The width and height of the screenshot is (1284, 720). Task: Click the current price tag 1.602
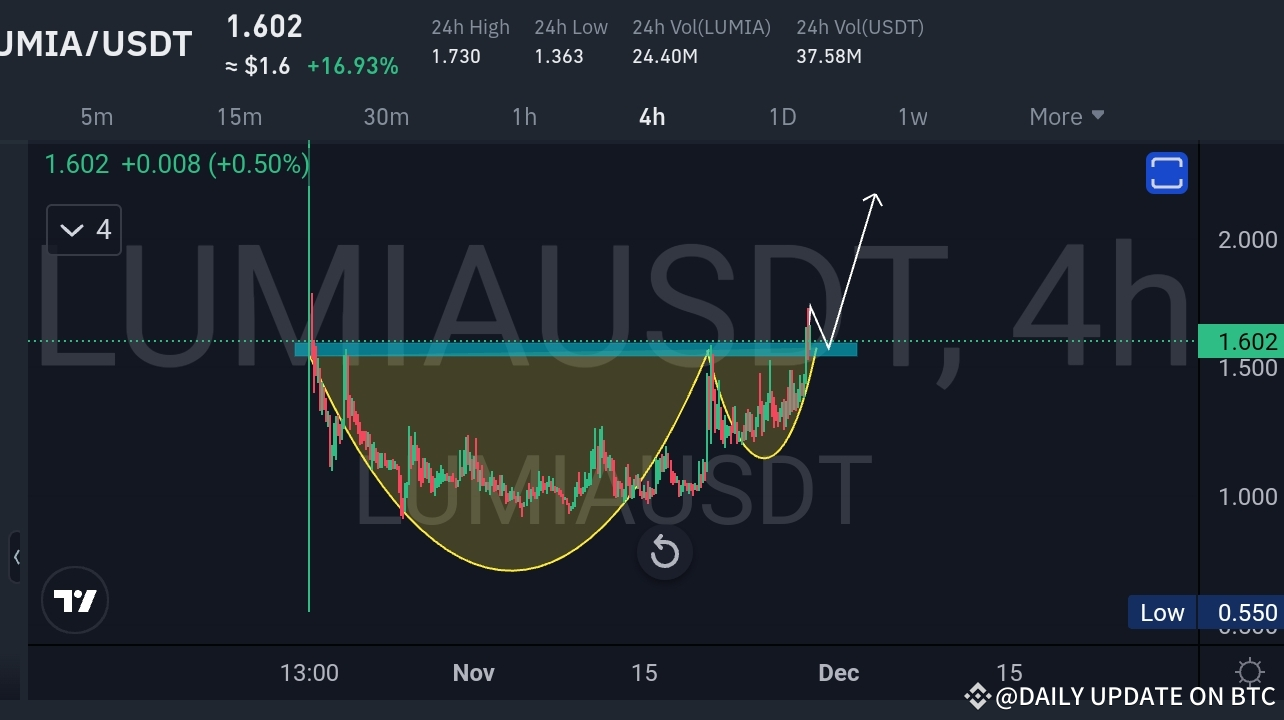(1240, 341)
